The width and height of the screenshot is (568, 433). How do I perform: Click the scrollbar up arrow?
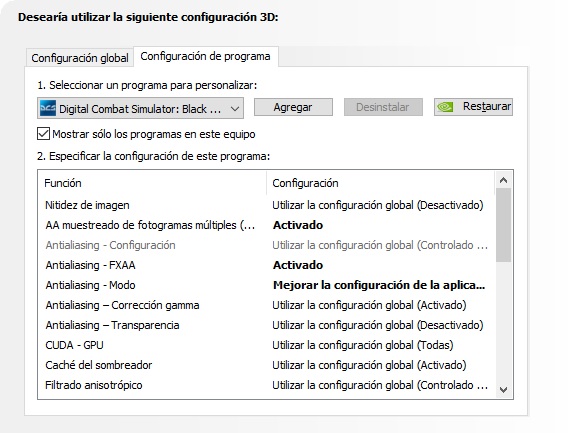503,180
